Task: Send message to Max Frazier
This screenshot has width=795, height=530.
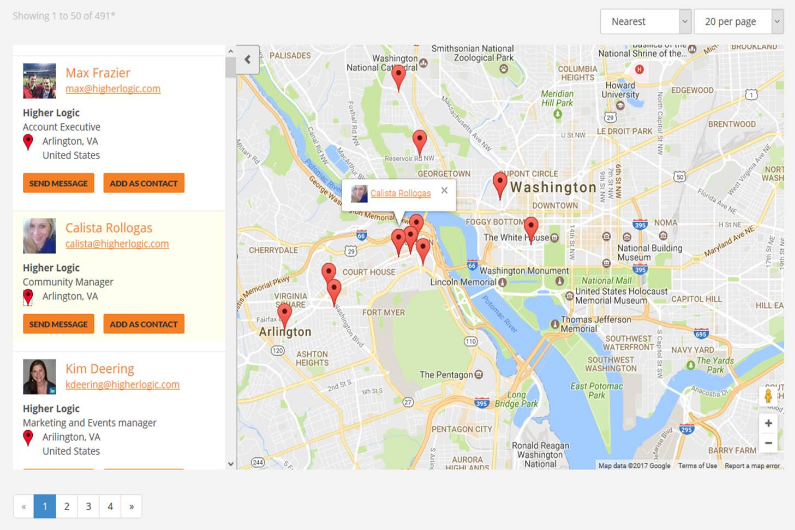Action: (x=58, y=183)
